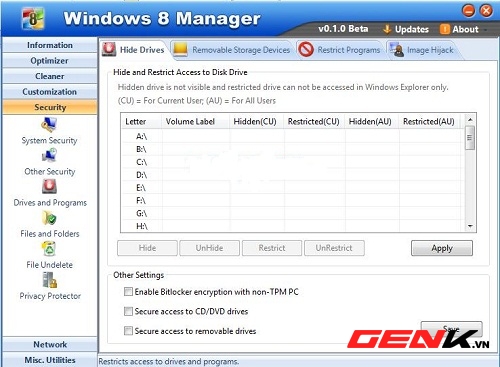
Task: Check Secure access to removable drives
Action: click(128, 331)
